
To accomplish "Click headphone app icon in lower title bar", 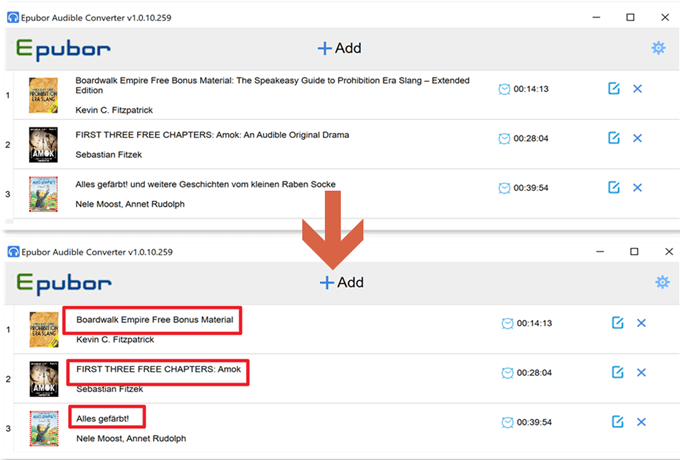I will click(x=13, y=251).
